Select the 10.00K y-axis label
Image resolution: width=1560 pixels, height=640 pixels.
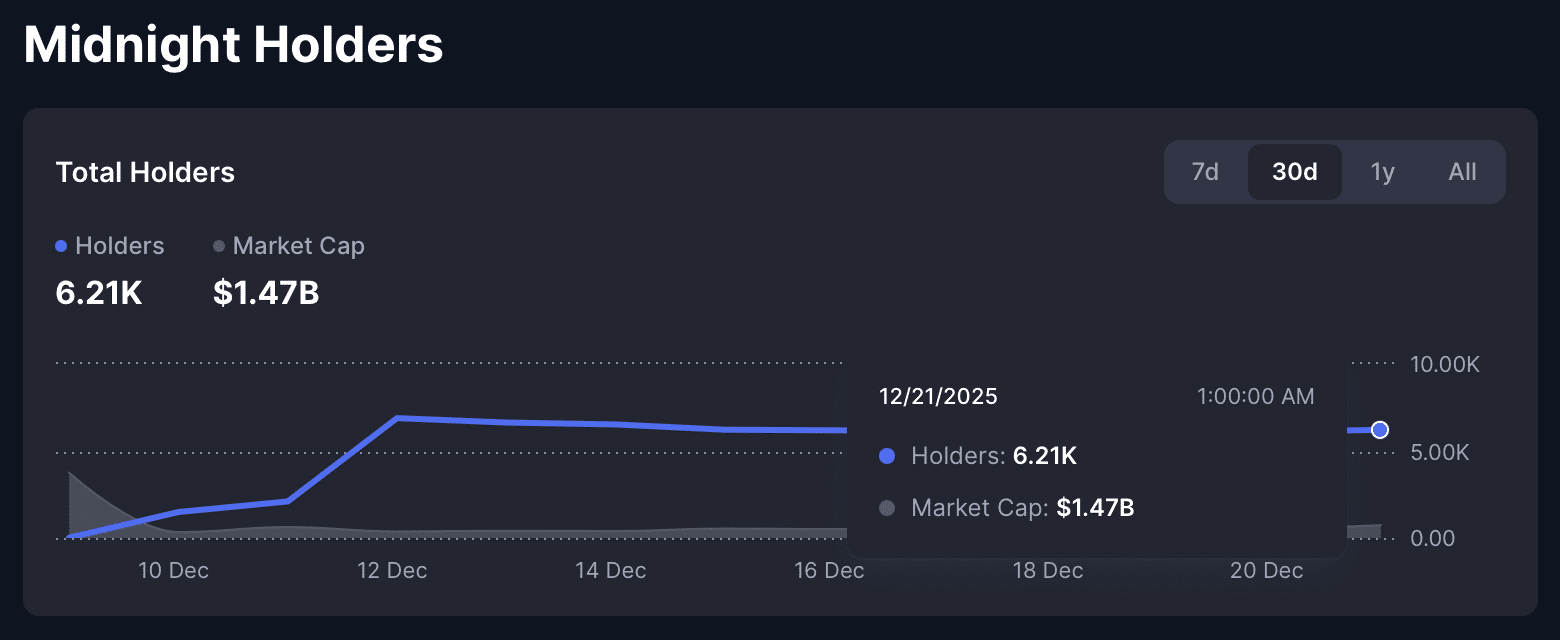click(1444, 364)
